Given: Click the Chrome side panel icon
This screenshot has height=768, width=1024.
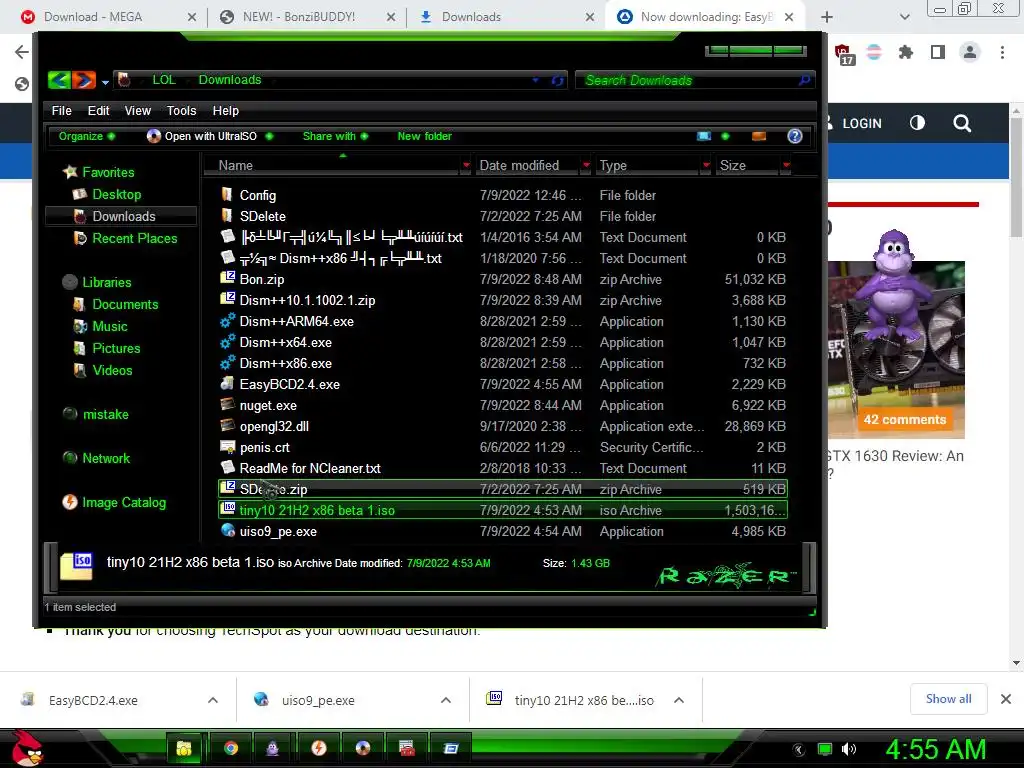Looking at the screenshot, I should (938, 52).
